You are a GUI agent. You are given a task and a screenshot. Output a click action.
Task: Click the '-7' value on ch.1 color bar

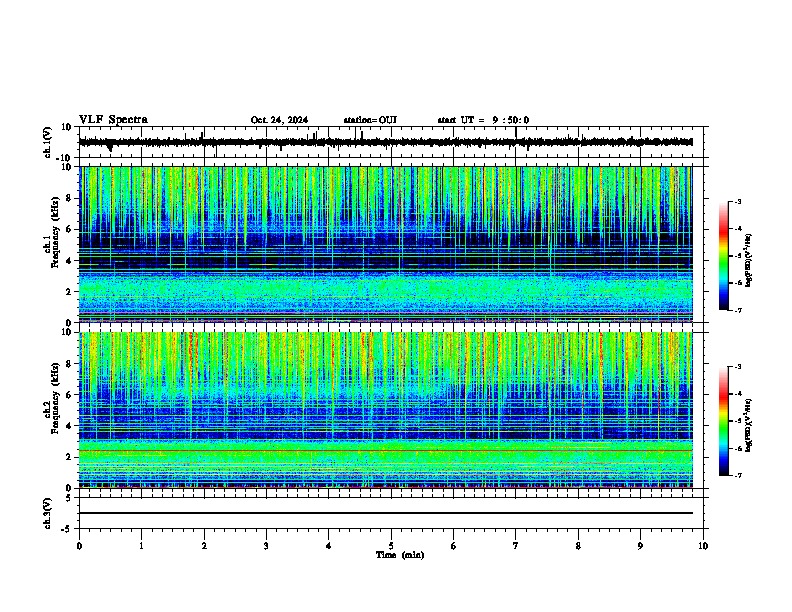coord(738,310)
